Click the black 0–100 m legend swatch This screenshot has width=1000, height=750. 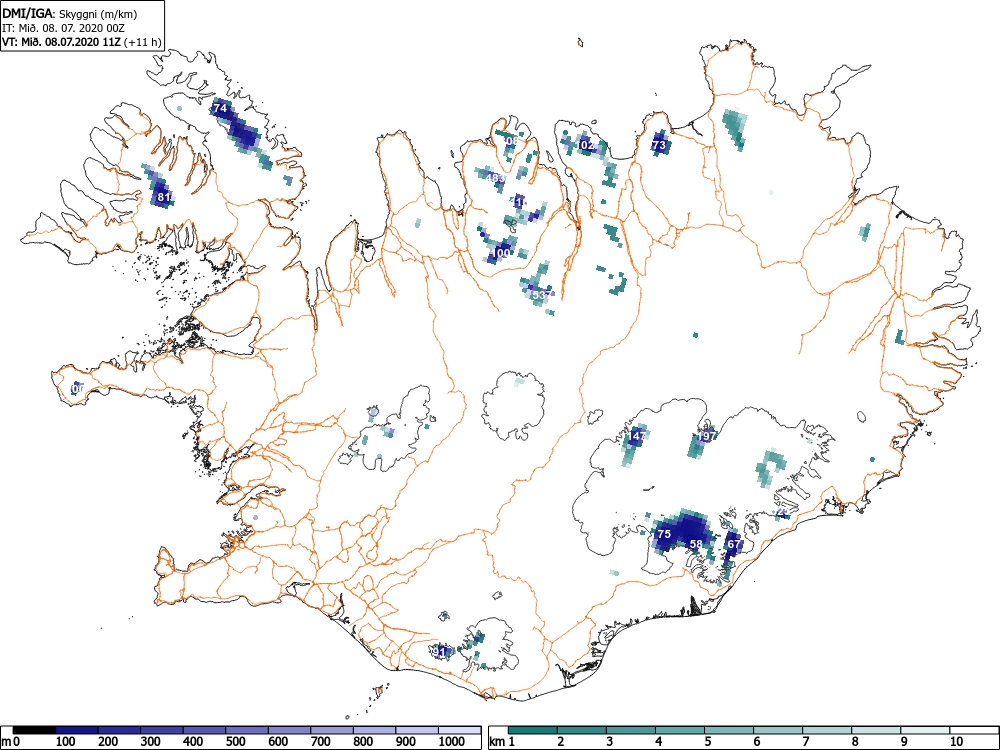[34, 730]
